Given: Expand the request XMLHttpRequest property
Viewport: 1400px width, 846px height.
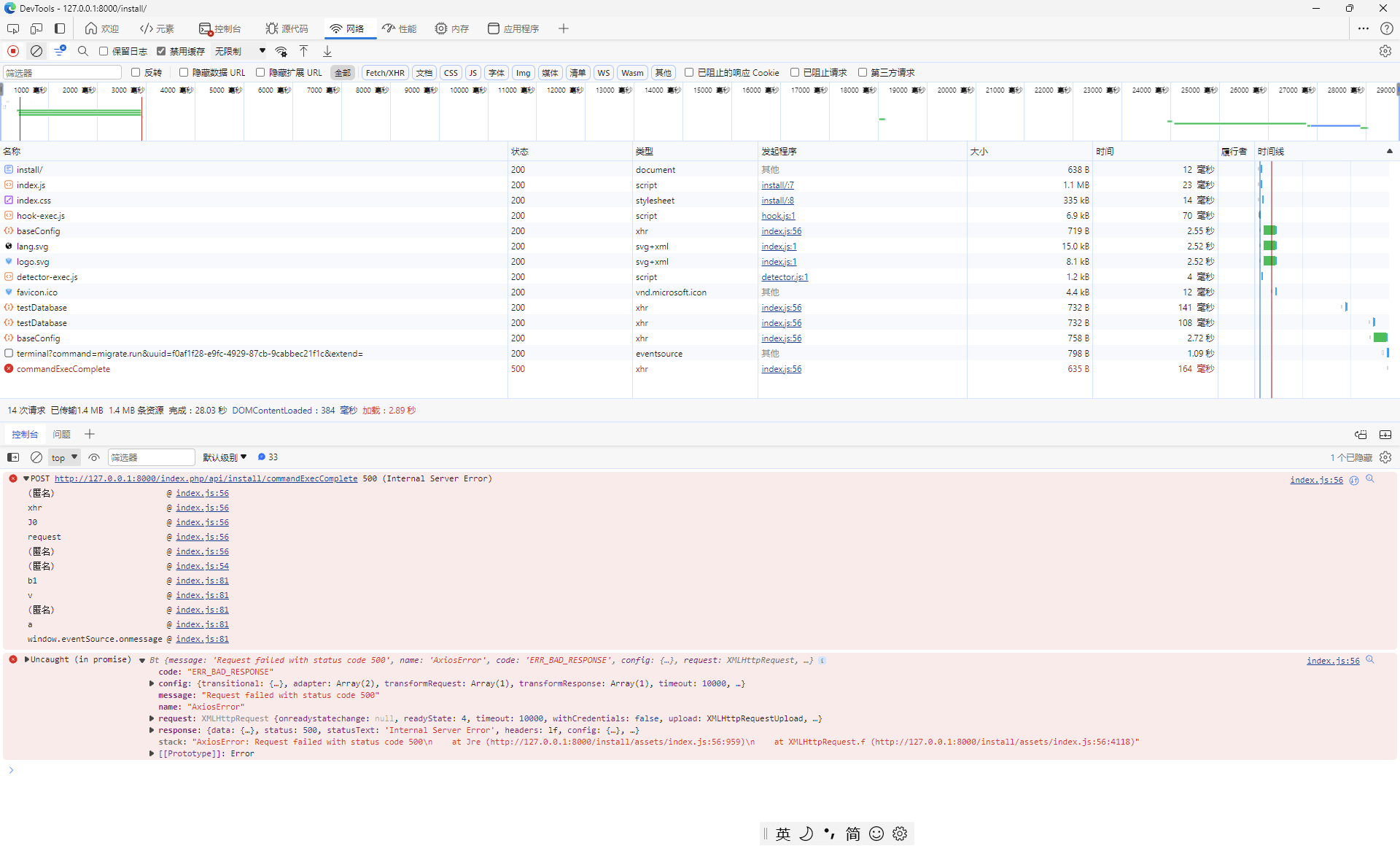Looking at the screenshot, I should pyautogui.click(x=152, y=718).
